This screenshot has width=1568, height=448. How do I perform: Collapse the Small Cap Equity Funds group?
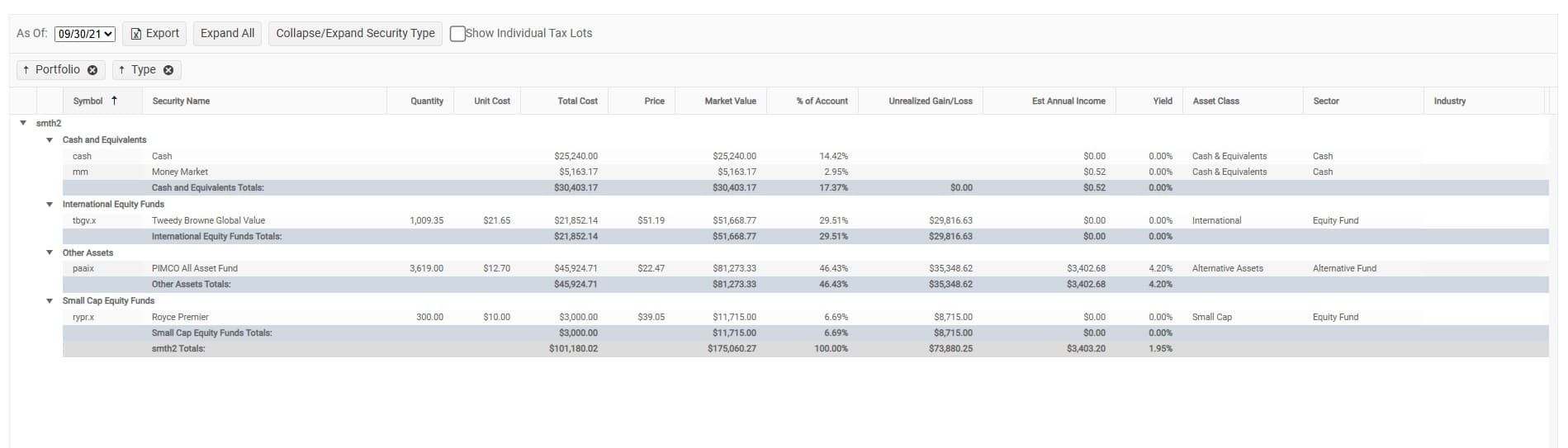tap(50, 301)
